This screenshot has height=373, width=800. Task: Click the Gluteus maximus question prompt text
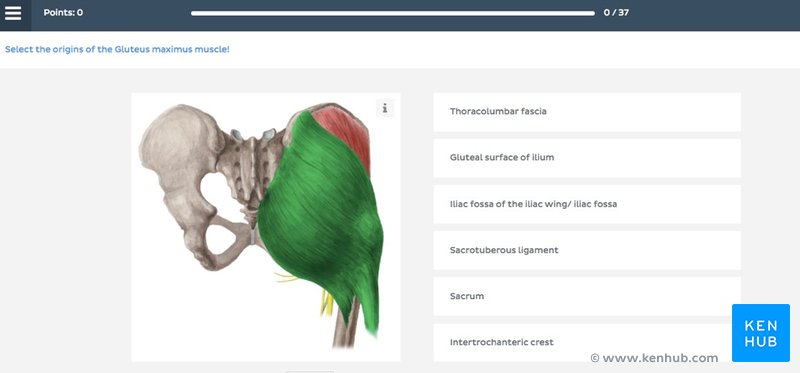[117, 49]
